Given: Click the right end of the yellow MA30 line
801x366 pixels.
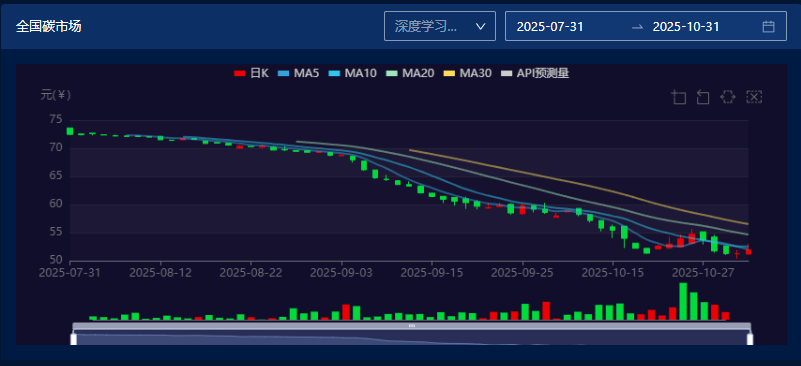Looking at the screenshot, I should click(747, 223).
